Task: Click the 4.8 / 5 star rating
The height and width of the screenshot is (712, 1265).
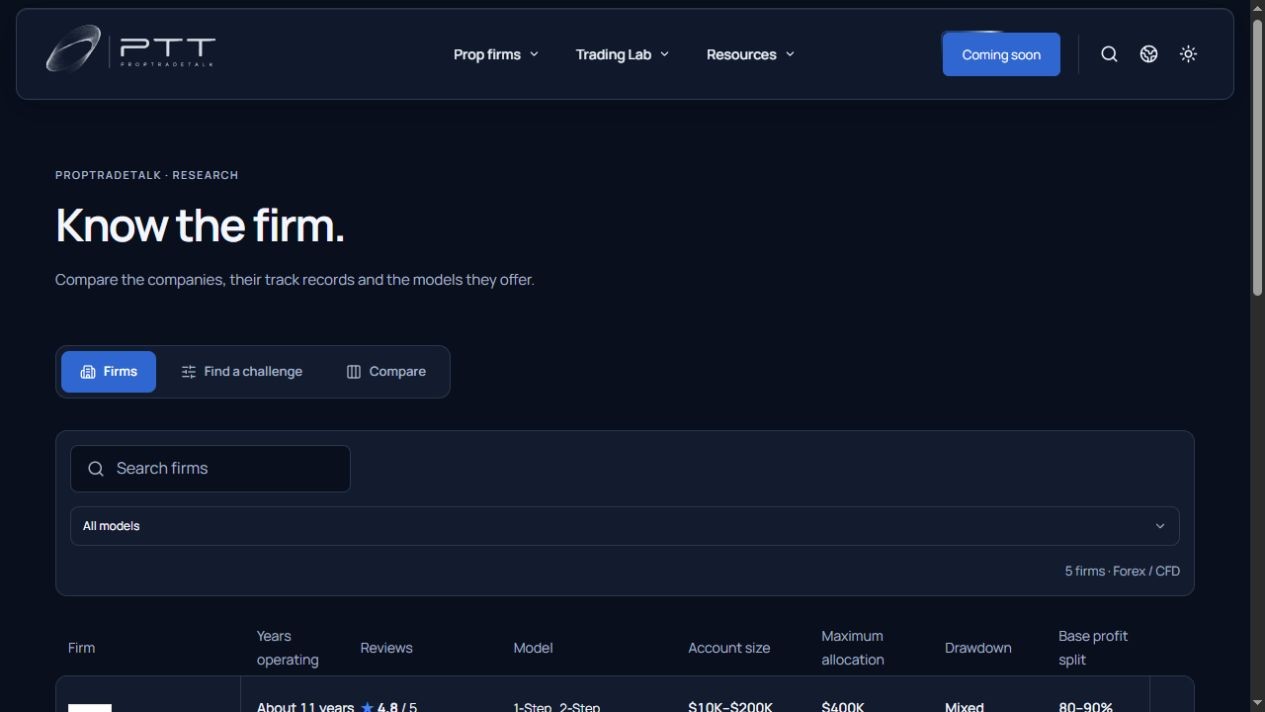Action: pos(389,706)
